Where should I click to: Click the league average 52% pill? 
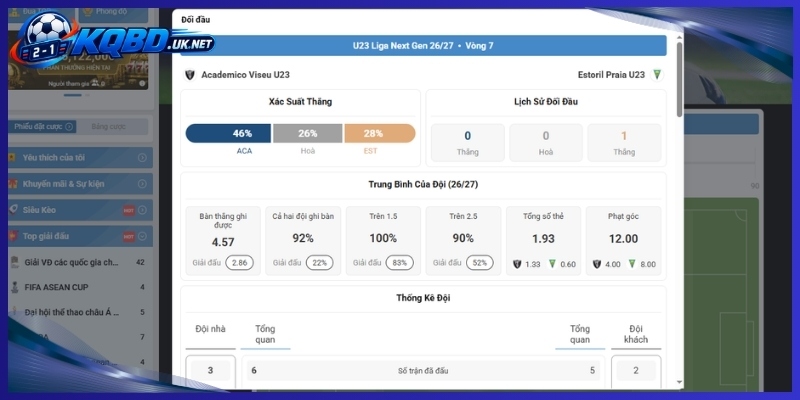point(480,263)
